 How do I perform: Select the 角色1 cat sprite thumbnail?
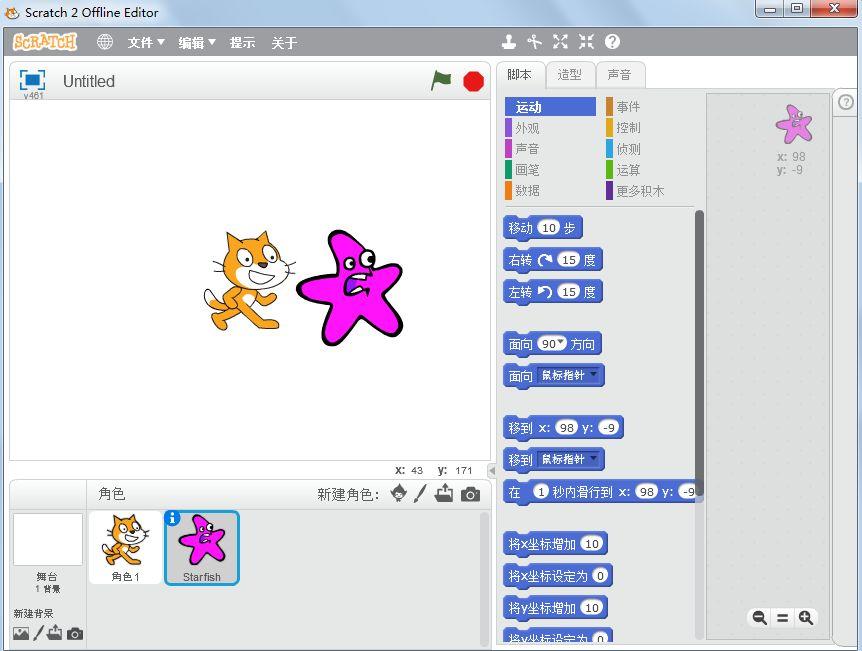pyautogui.click(x=125, y=547)
